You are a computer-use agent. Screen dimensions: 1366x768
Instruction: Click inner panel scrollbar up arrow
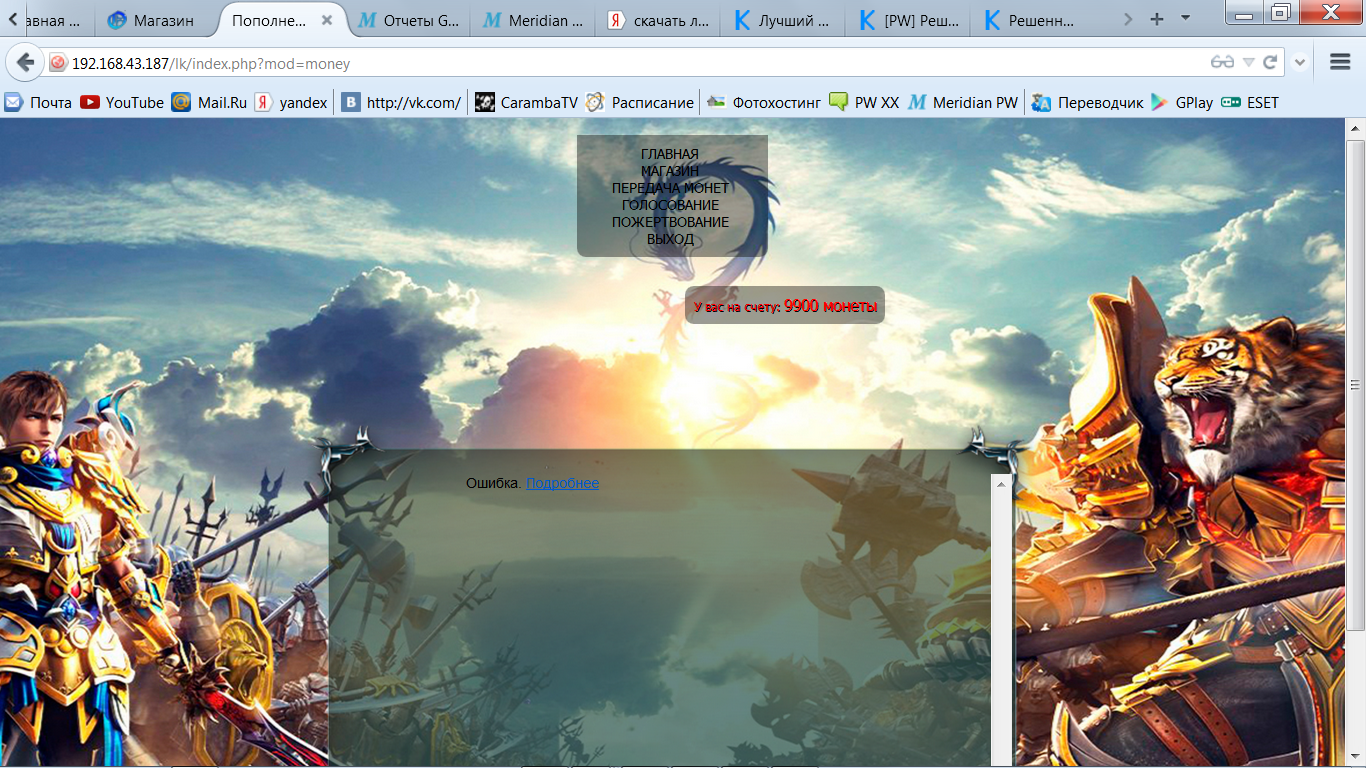tap(1000, 483)
